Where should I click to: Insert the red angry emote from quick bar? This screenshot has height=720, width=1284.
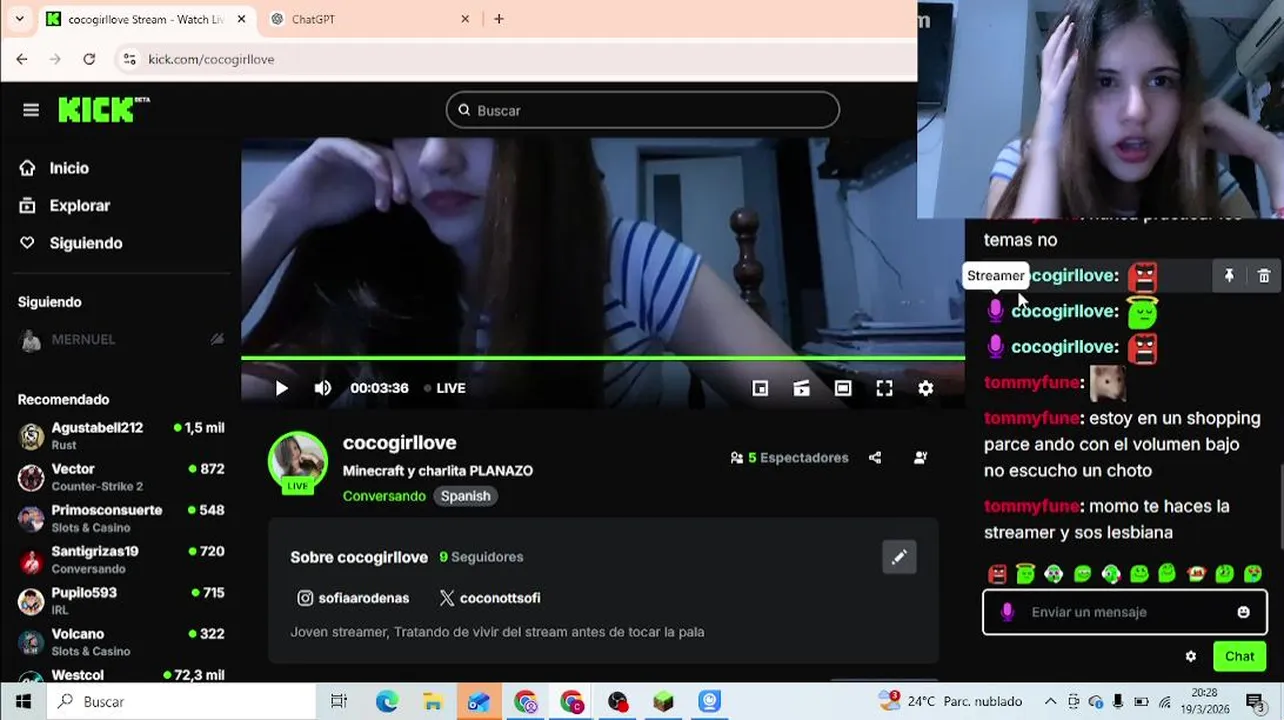click(997, 574)
